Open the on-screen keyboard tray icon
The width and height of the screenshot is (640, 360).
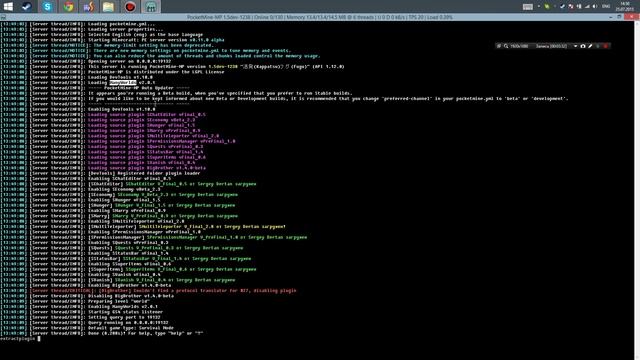point(528,7)
